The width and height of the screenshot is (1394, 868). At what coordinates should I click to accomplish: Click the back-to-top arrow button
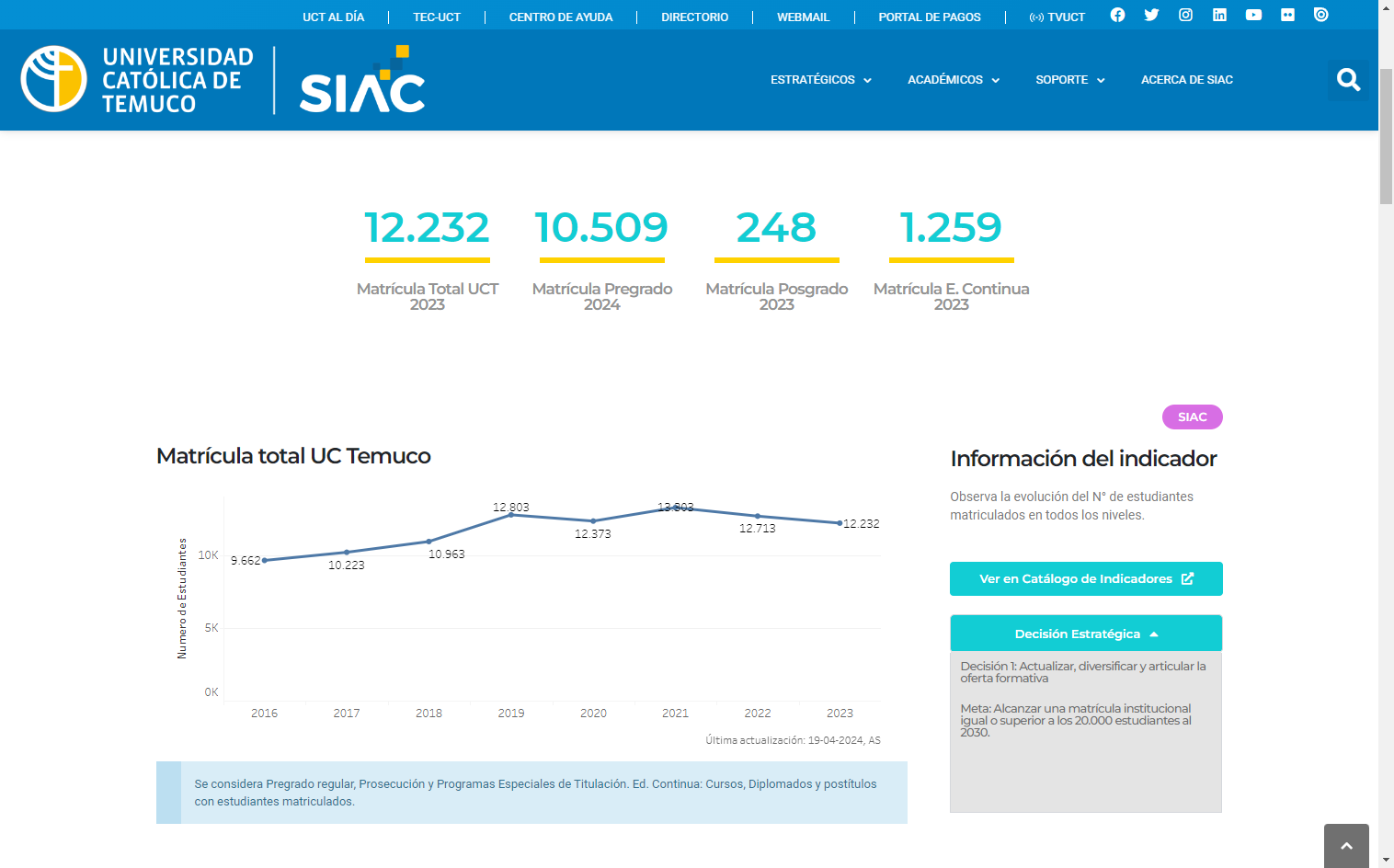(1346, 846)
